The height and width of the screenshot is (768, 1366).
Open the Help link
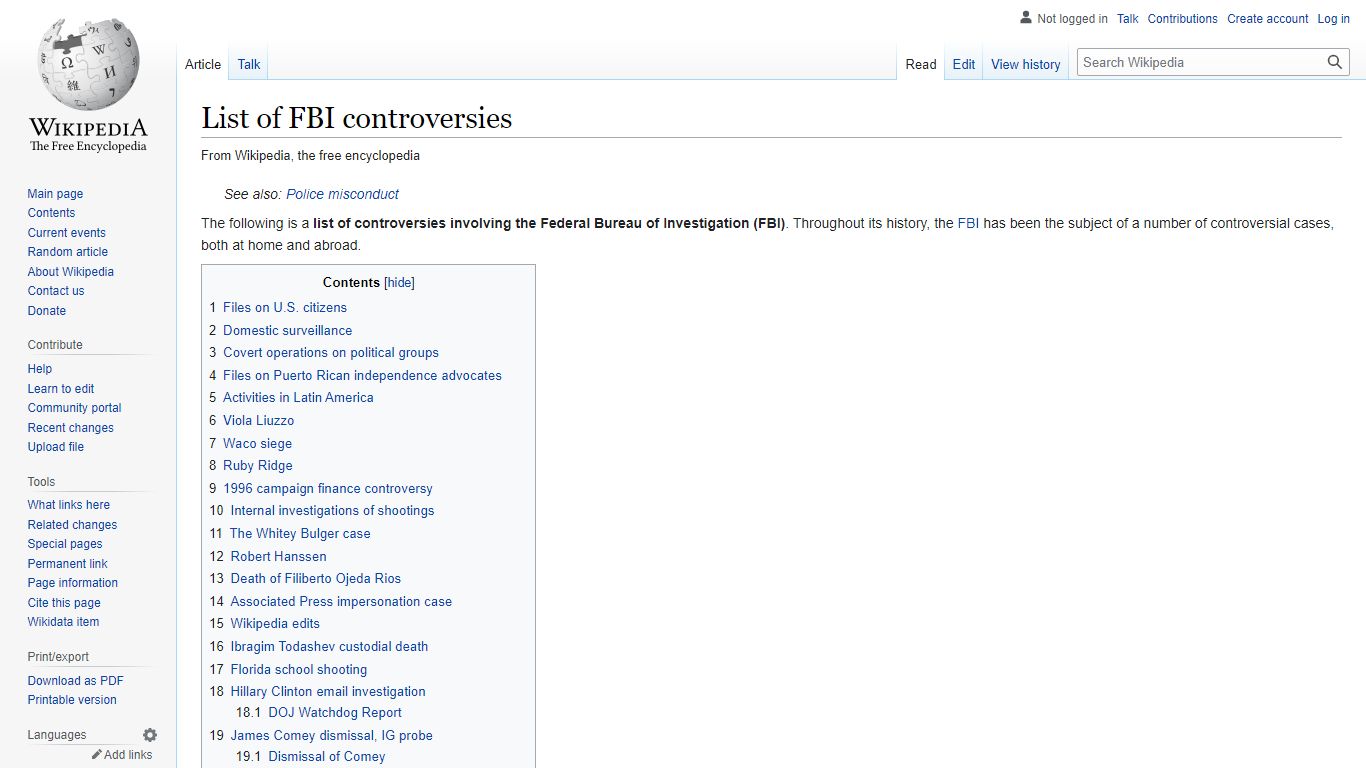point(40,369)
